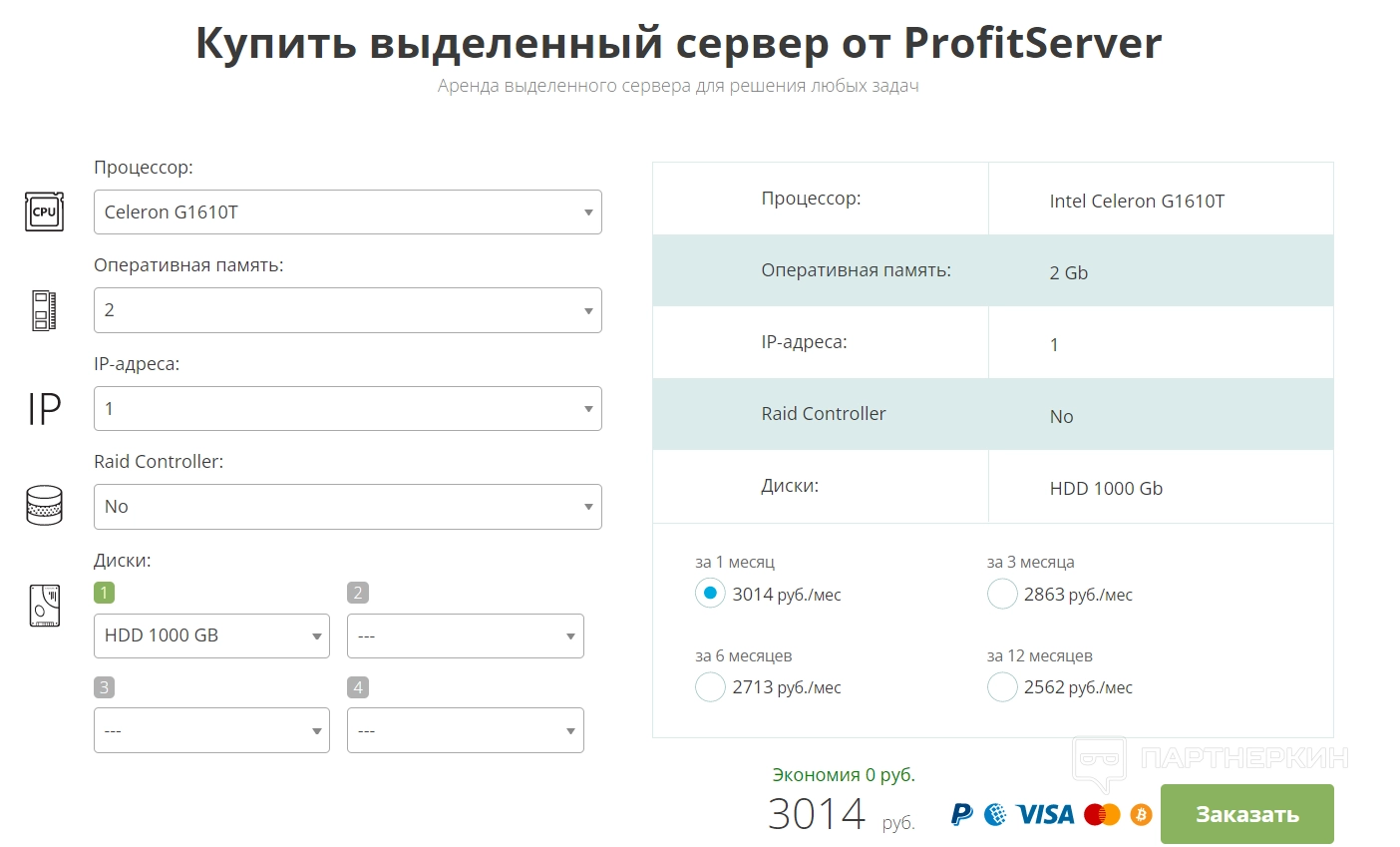The height and width of the screenshot is (847, 1400).
Task: Open the IP addresses count dropdown
Action: tap(347, 409)
